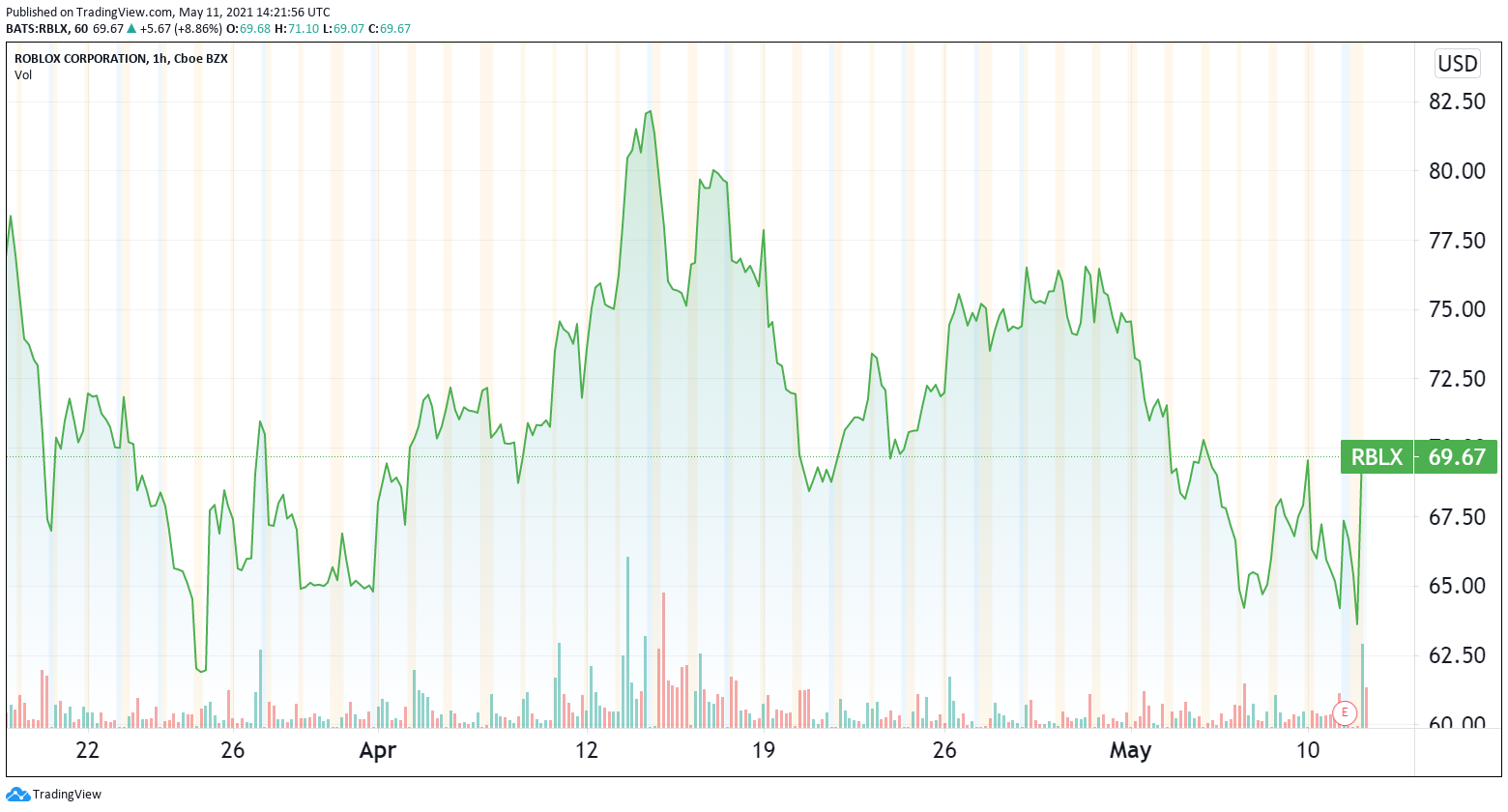Click the '10' date label on time axis

[x=1307, y=750]
